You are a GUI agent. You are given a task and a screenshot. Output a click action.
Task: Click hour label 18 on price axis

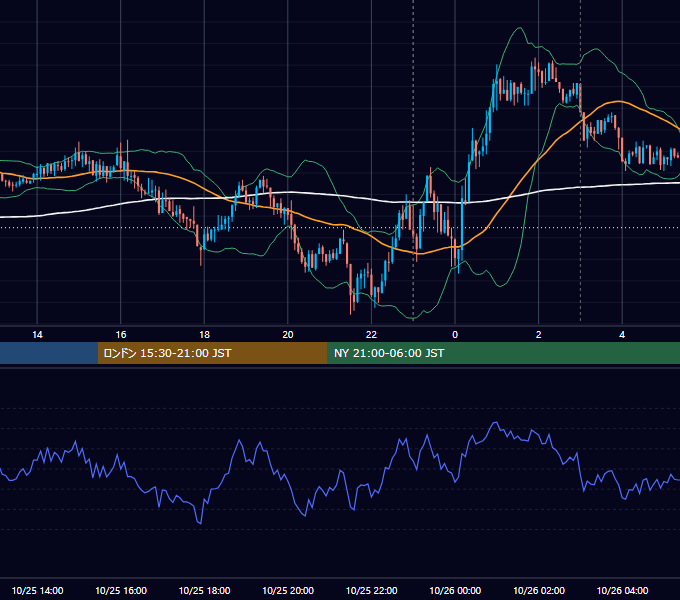(204, 335)
